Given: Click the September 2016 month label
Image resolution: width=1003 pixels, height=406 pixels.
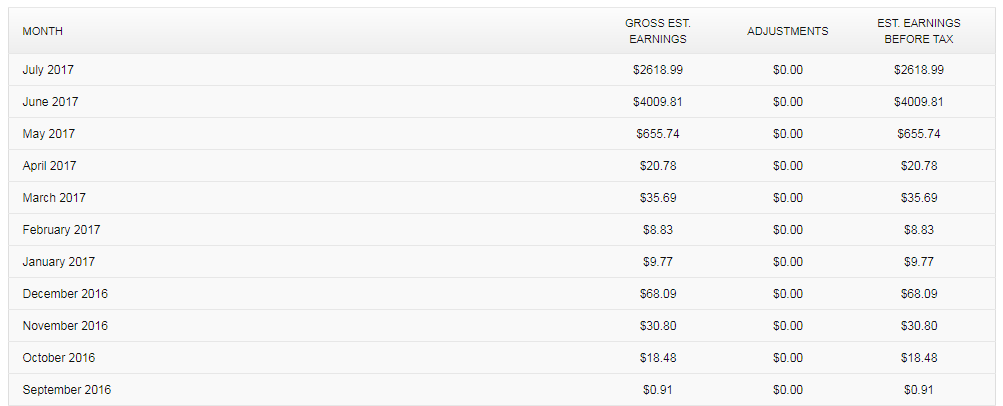Looking at the screenshot, I should tap(67, 389).
